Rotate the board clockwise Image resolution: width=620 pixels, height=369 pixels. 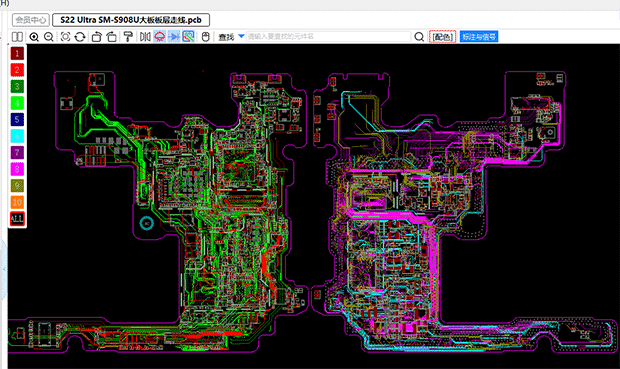(112, 37)
